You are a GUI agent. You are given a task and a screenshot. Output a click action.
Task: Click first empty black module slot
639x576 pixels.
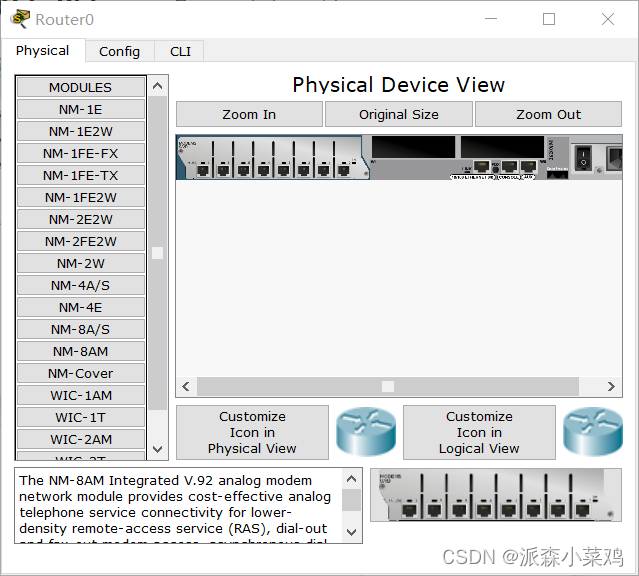click(x=413, y=147)
